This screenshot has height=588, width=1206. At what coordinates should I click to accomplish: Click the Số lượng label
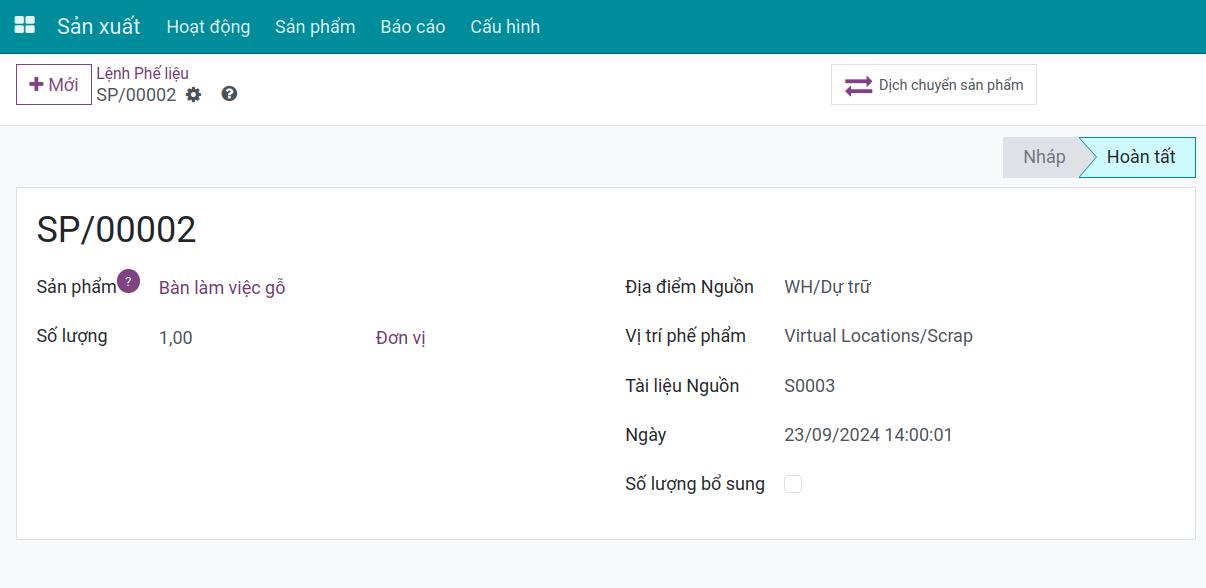(72, 336)
